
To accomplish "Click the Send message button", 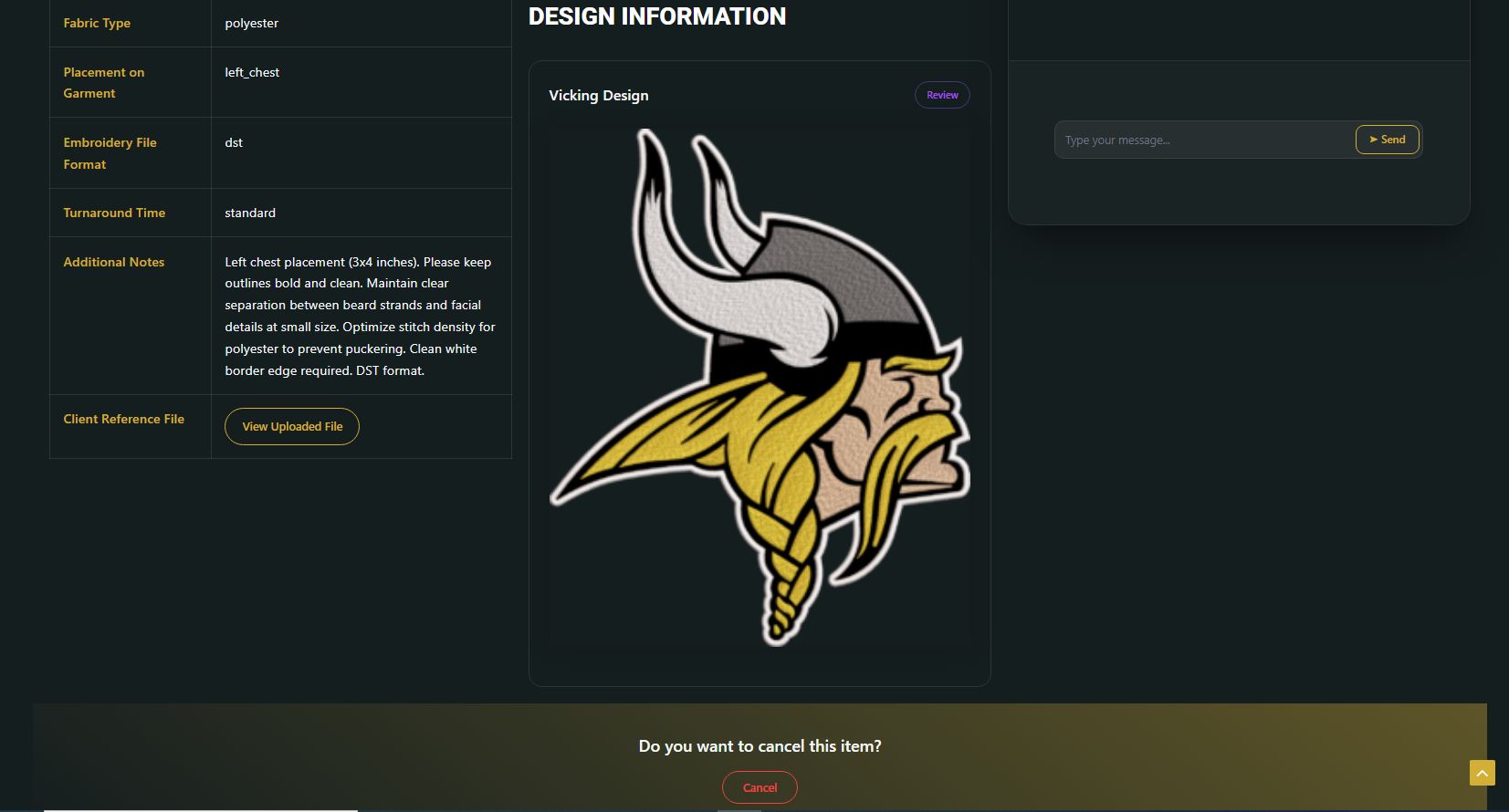I will (x=1387, y=140).
